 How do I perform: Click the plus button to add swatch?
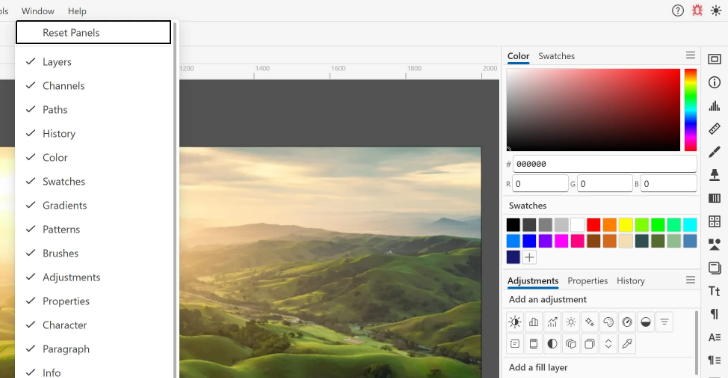[529, 257]
